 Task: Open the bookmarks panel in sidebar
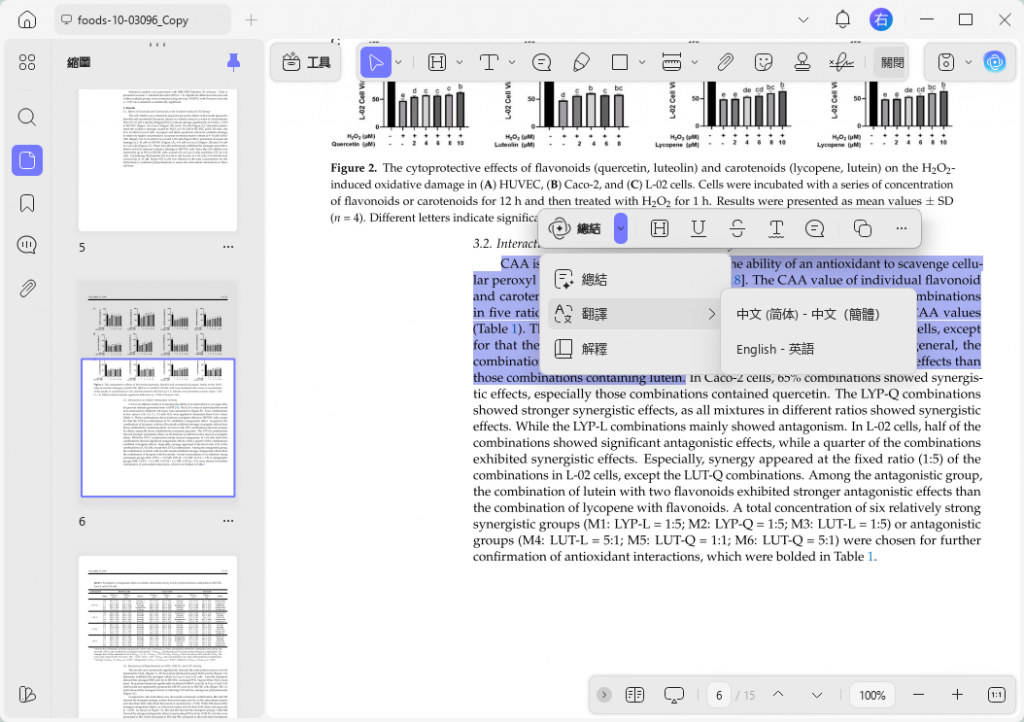pyautogui.click(x=27, y=203)
